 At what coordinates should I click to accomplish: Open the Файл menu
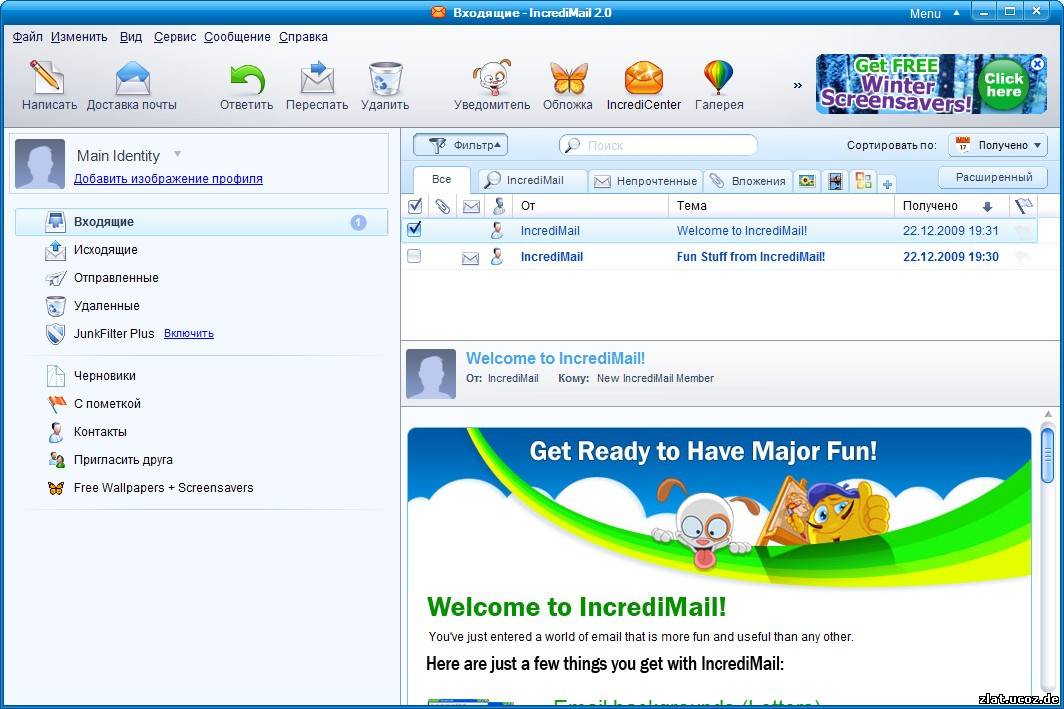(27, 37)
